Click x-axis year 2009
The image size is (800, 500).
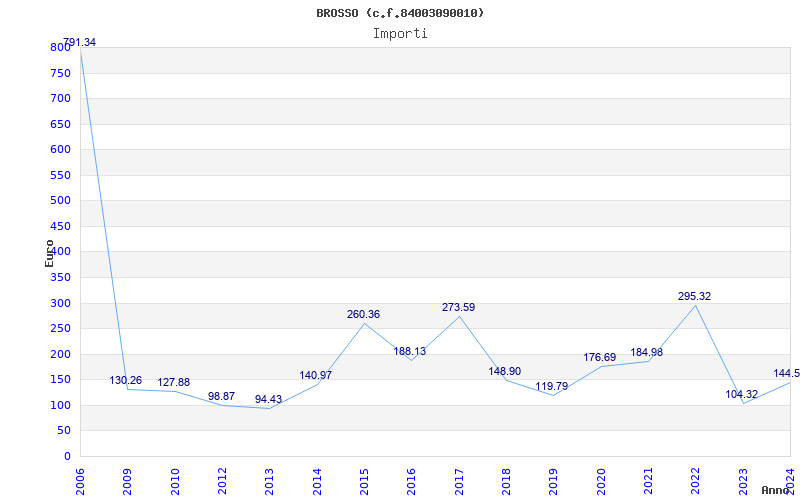point(128,482)
